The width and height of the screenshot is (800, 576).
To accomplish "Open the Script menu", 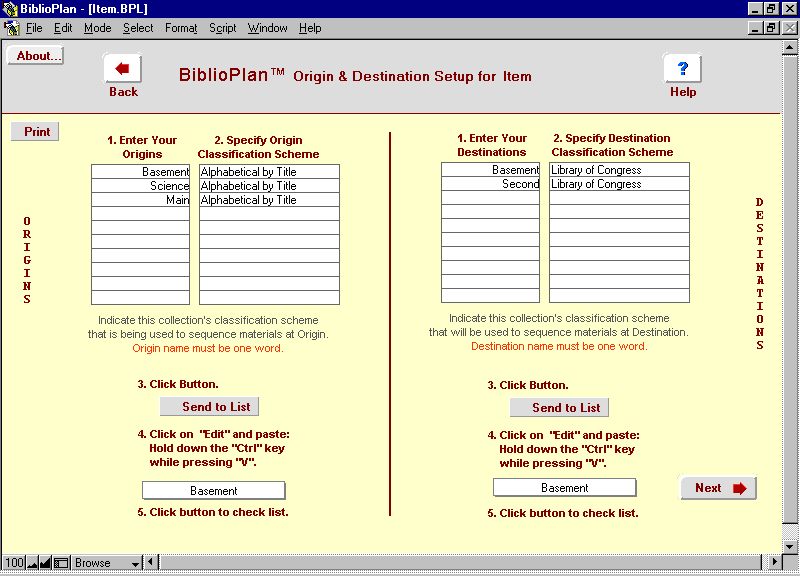I will (x=222, y=28).
